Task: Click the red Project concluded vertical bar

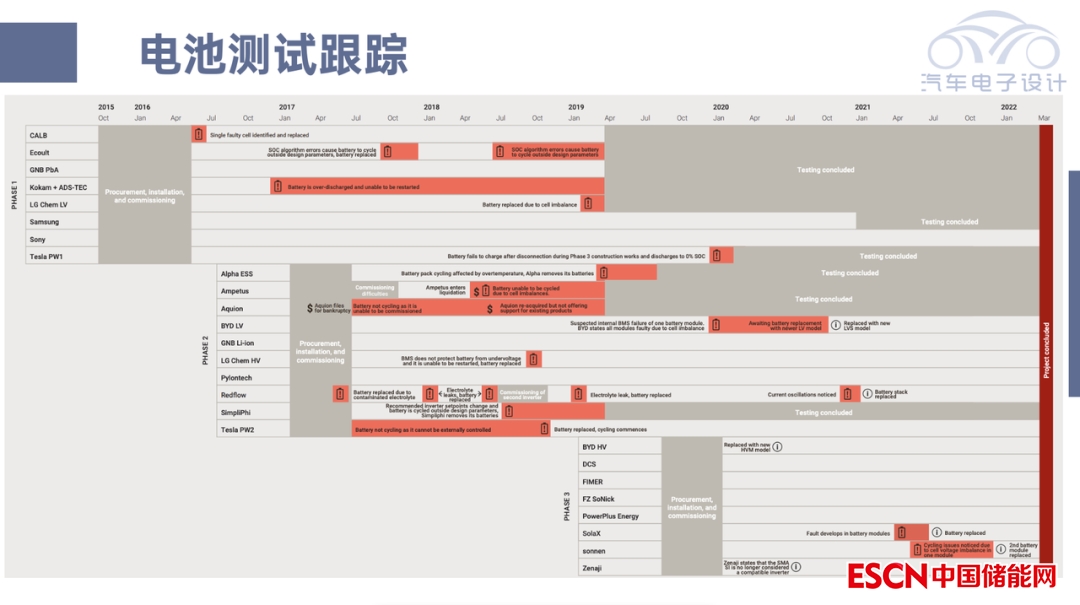Action: (1046, 349)
